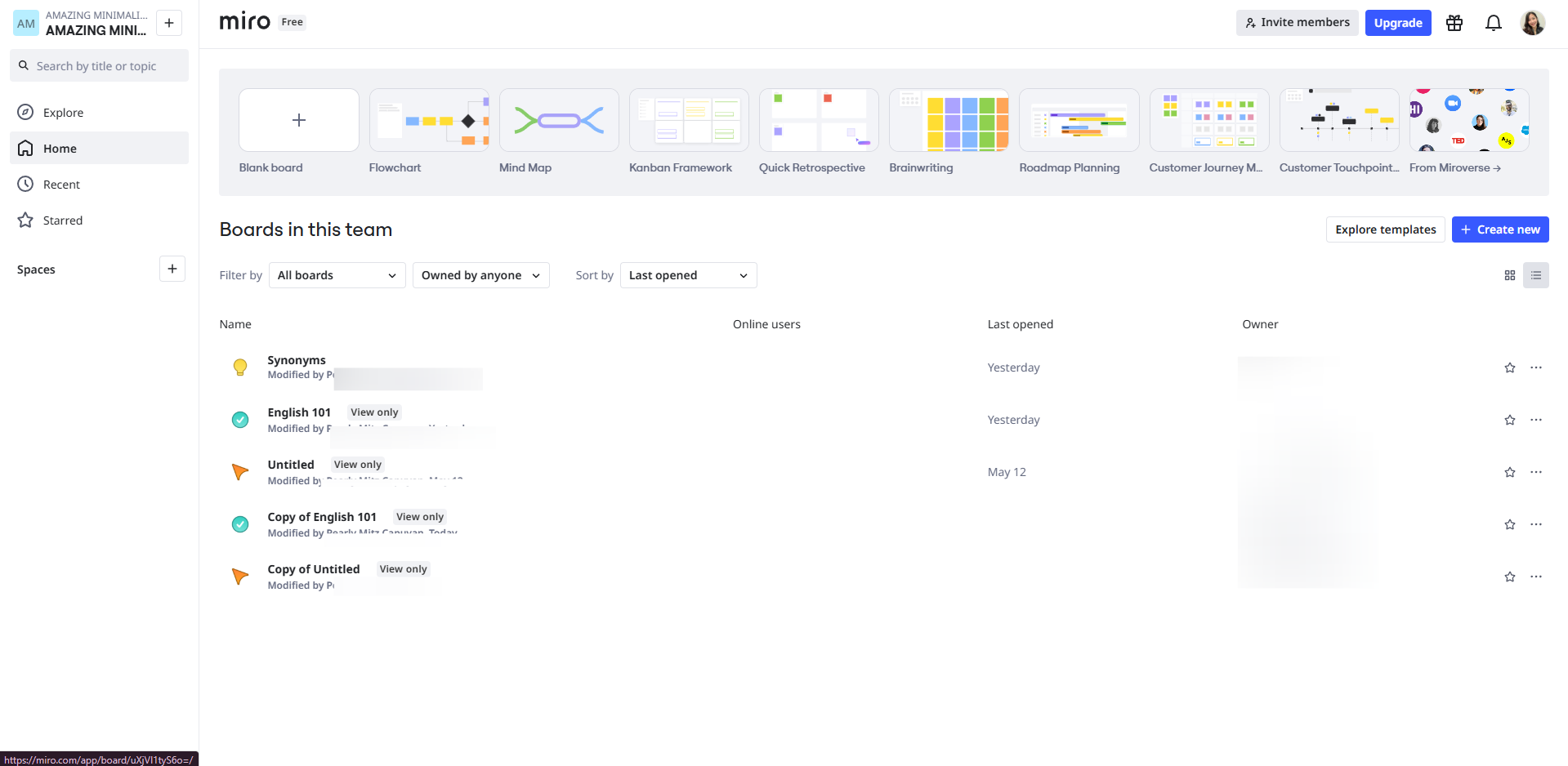Star the Copy of Untitled board
1568x766 pixels.
(1510, 577)
